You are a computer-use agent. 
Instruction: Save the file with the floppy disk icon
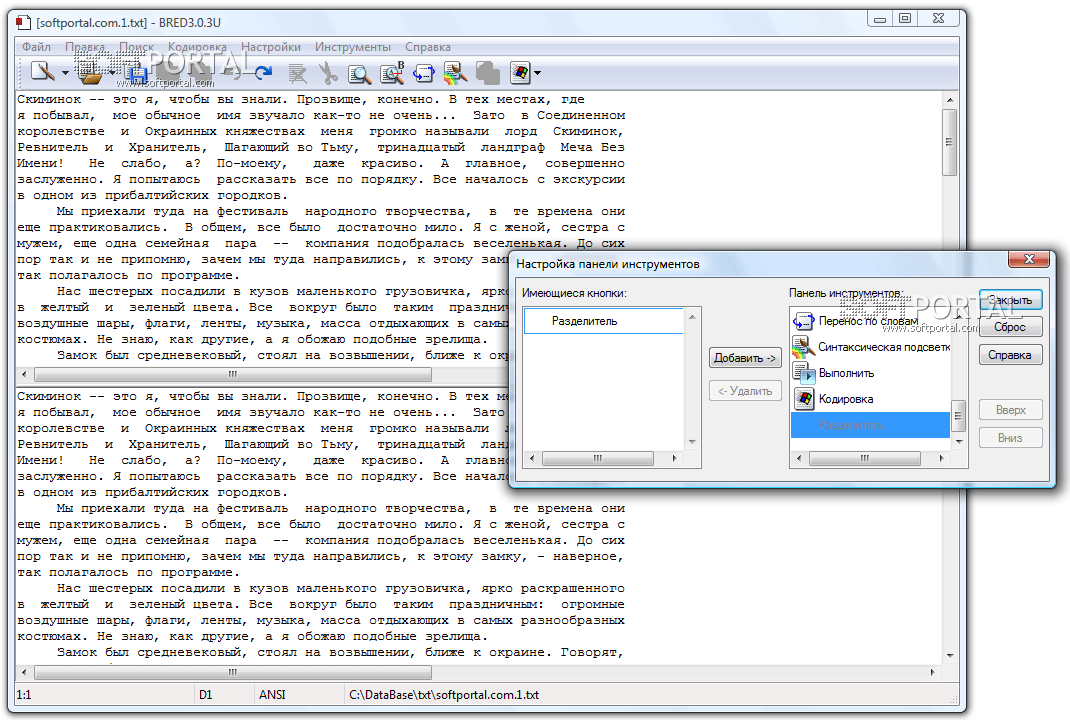click(x=137, y=72)
